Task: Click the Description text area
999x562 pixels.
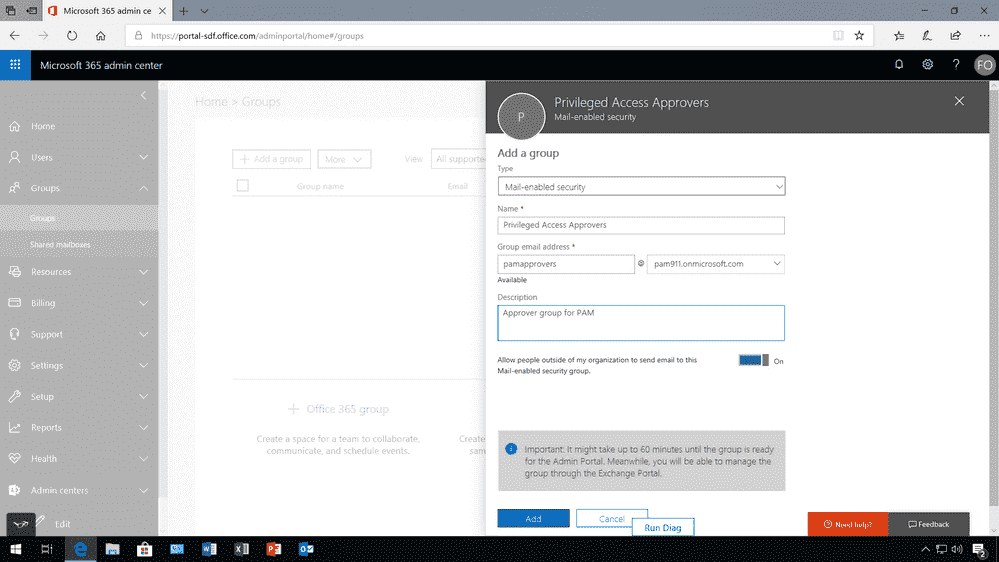Action: 641,323
